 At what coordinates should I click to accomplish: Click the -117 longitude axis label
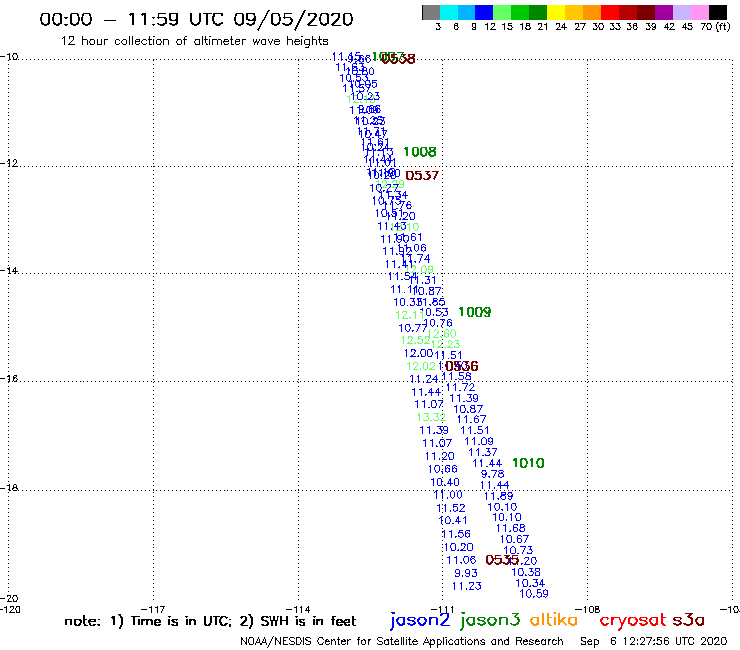153,609
